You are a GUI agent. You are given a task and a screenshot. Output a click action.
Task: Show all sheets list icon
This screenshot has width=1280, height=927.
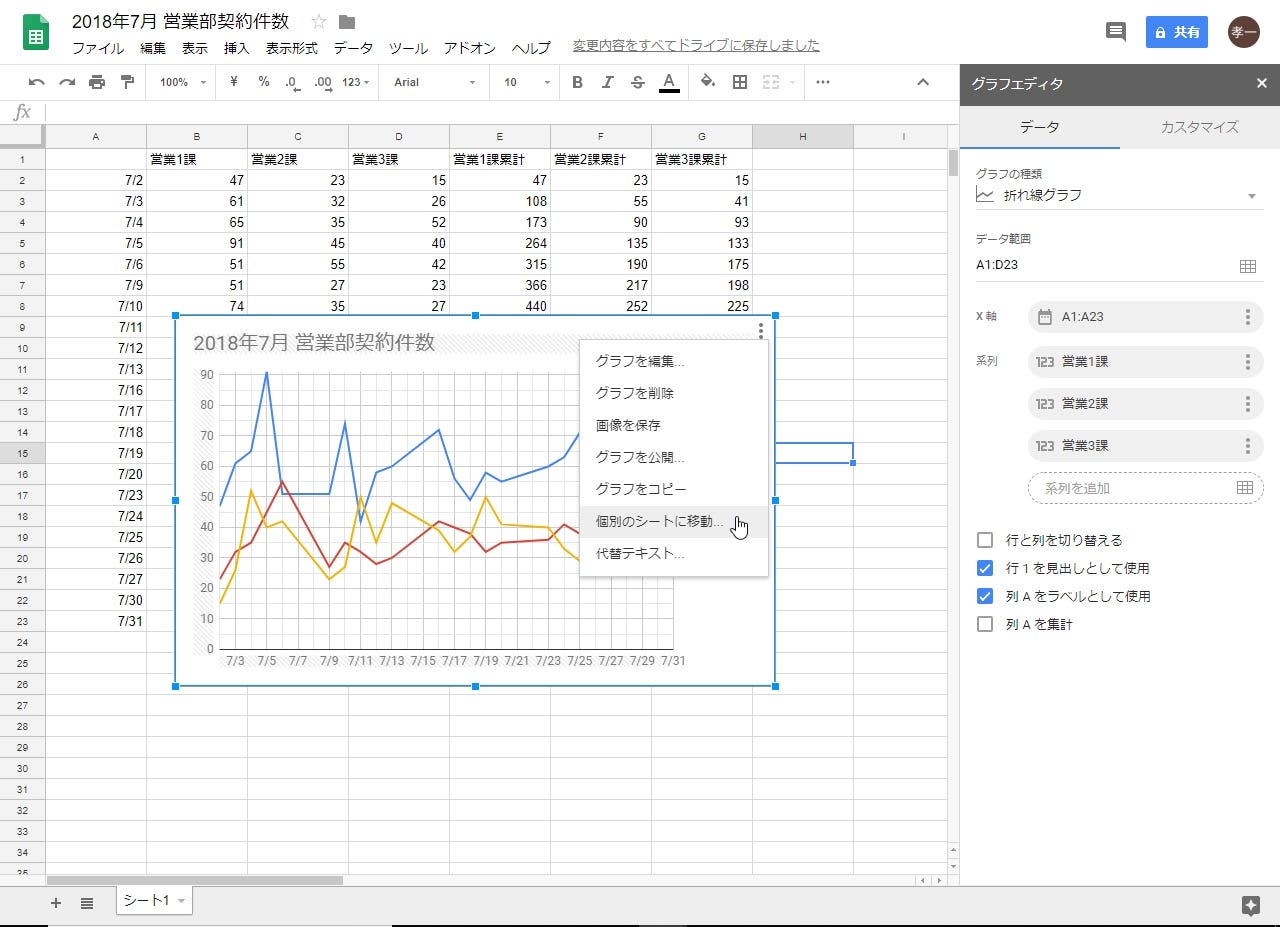[x=87, y=903]
